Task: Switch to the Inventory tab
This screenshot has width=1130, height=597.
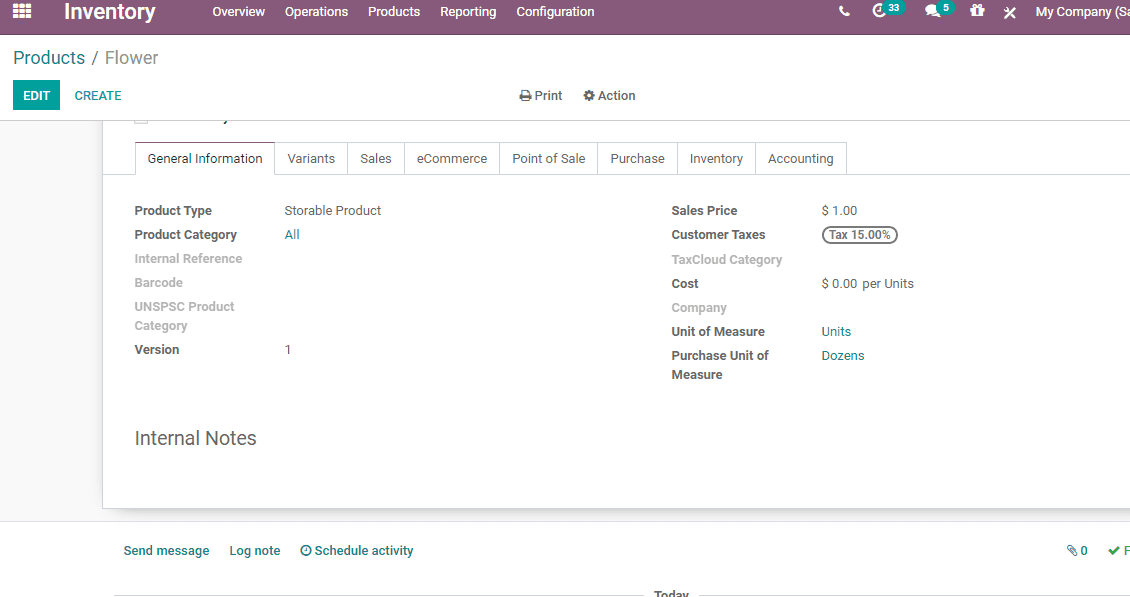Action: (x=716, y=159)
